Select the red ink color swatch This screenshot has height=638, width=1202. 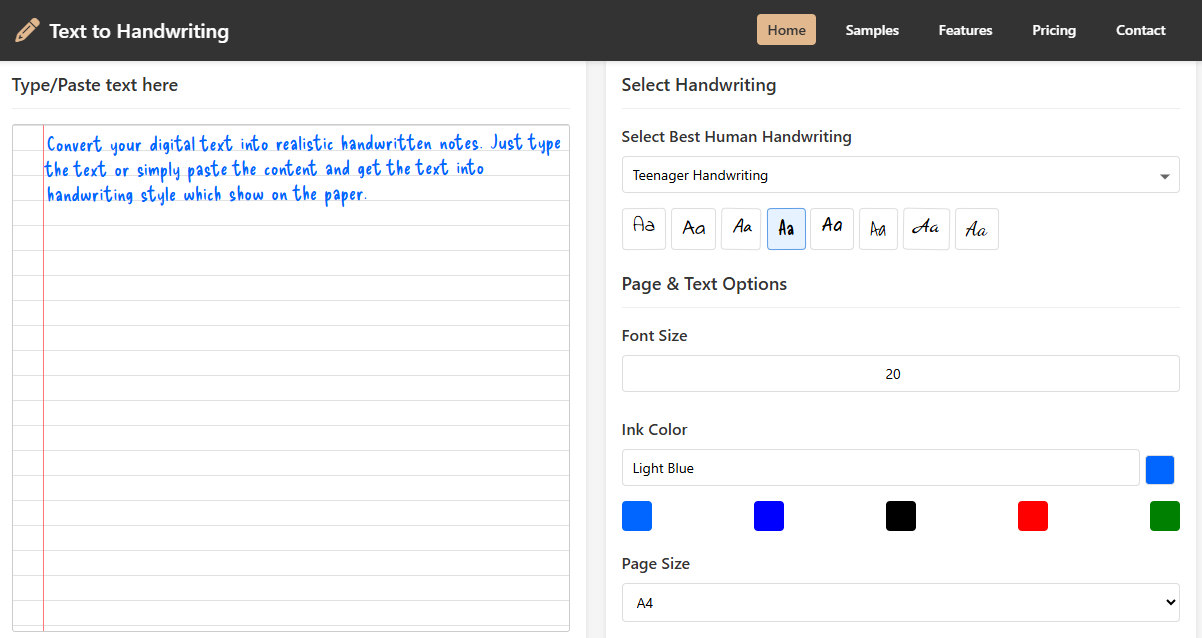[1033, 516]
